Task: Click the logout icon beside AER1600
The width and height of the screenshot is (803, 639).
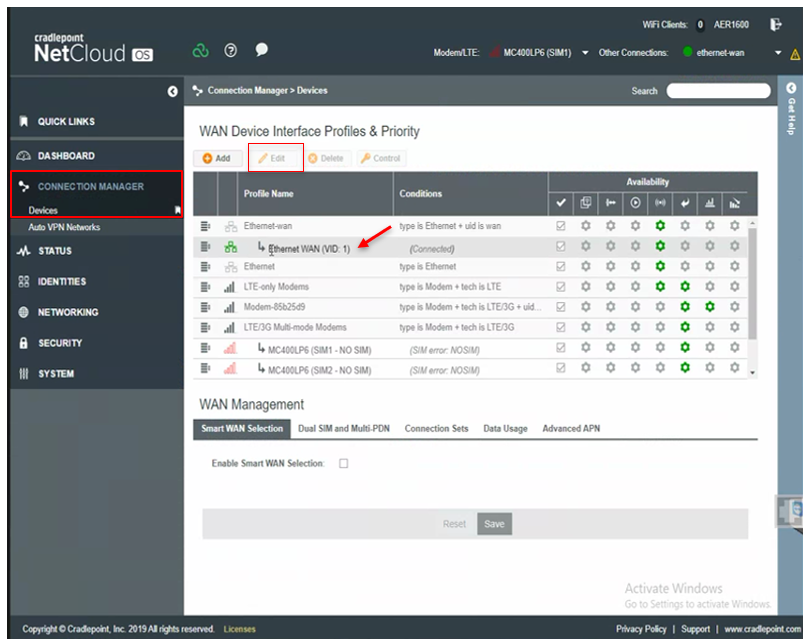Action: pyautogui.click(x=776, y=24)
